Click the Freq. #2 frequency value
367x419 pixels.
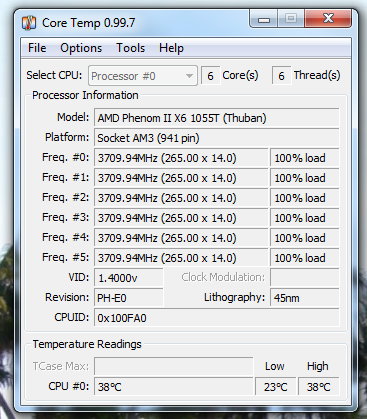tap(181, 198)
